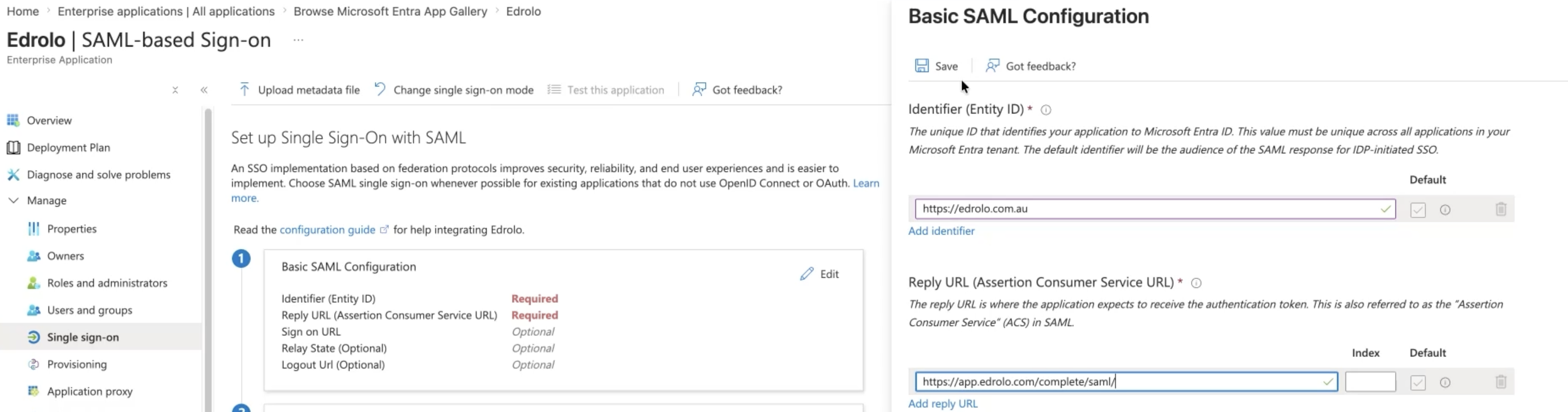Viewport: 1568px width, 412px height.
Task: Click the Diagnose and solve problems wrench icon
Action: (x=13, y=174)
